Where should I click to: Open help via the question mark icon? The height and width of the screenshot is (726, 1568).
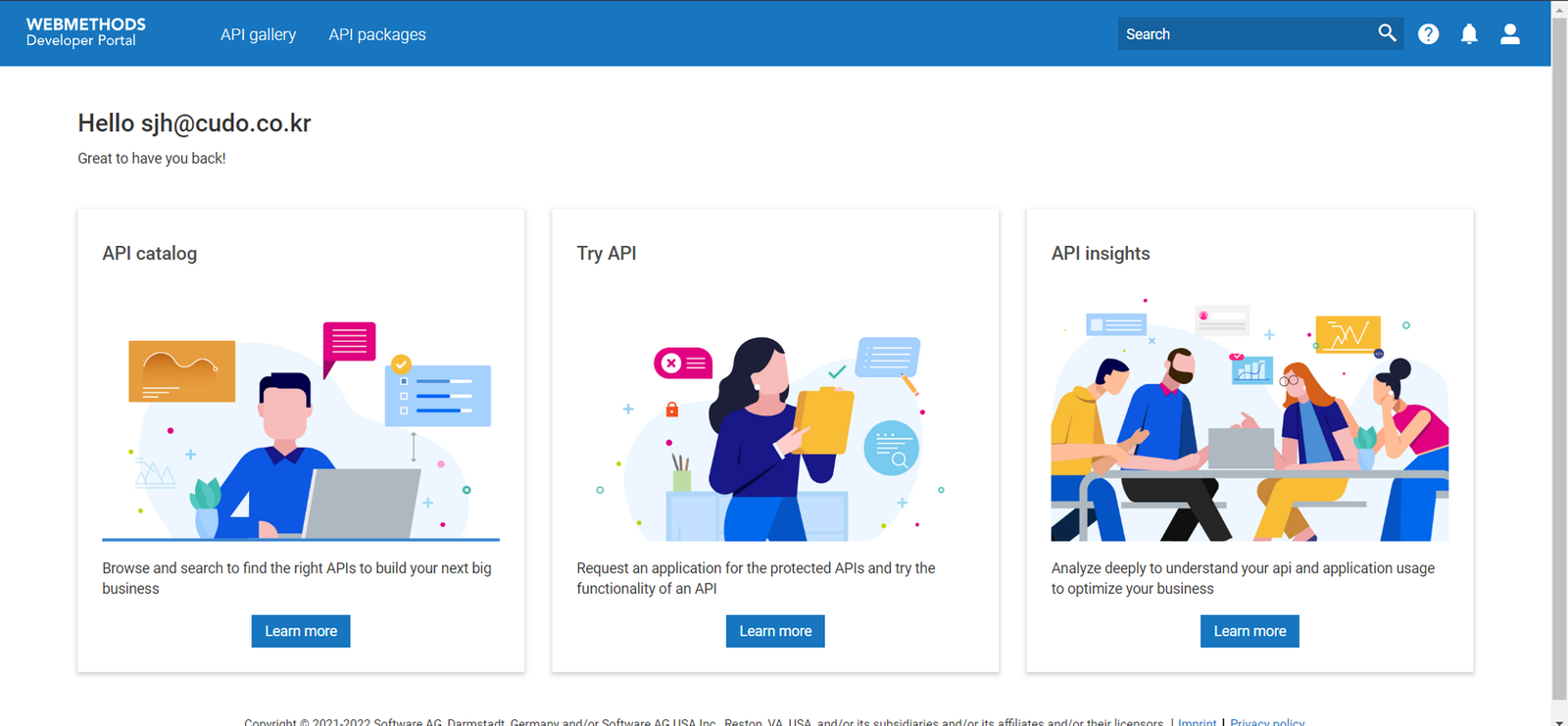pos(1429,34)
